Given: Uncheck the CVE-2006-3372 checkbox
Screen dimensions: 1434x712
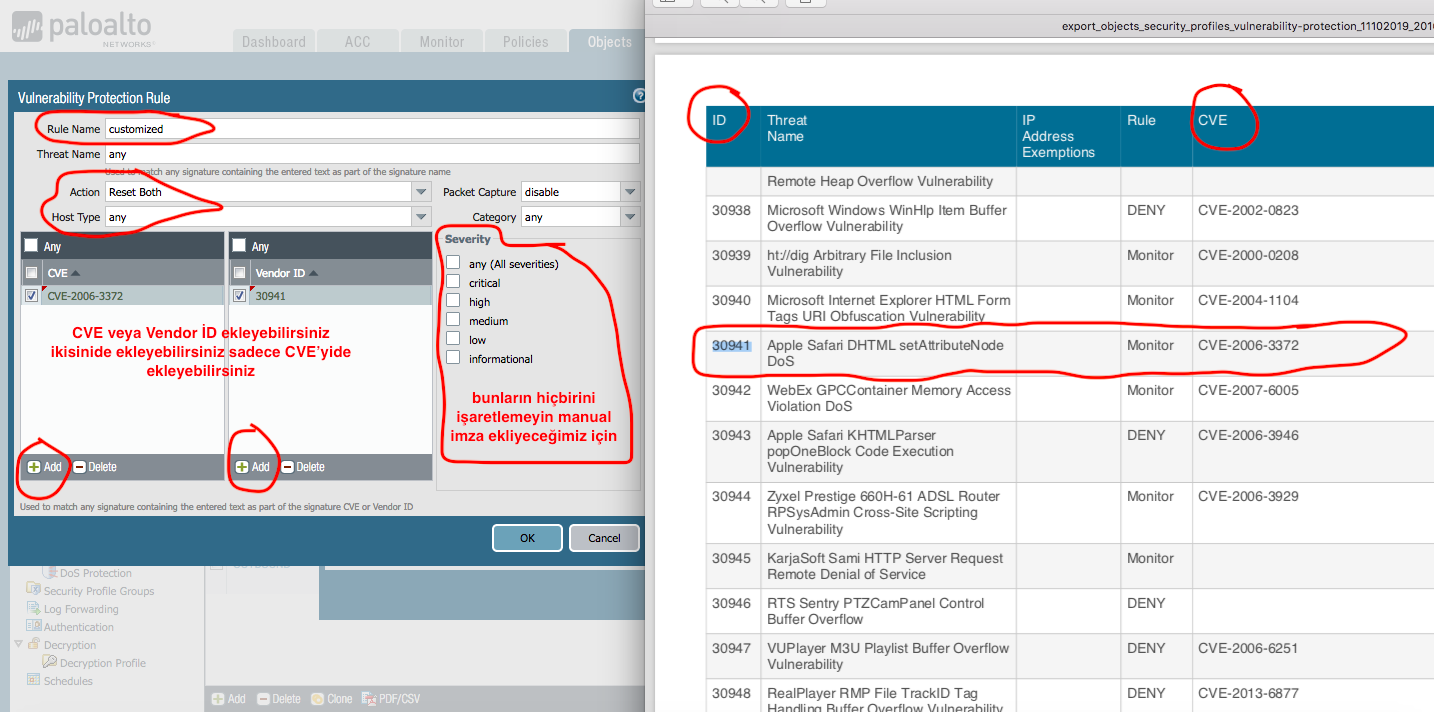Looking at the screenshot, I should tap(32, 296).
